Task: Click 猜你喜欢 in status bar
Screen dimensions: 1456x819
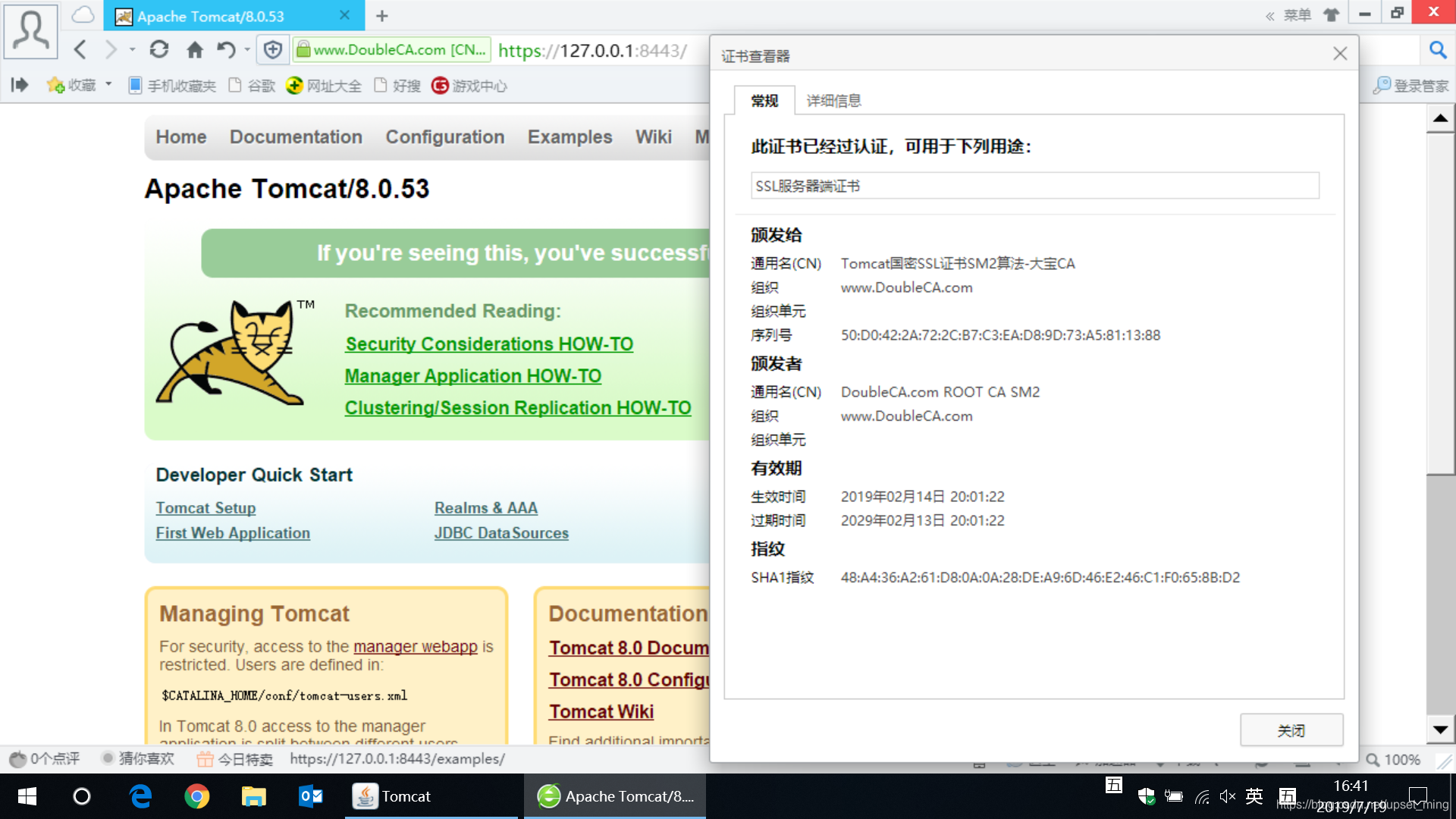Action: click(x=138, y=759)
